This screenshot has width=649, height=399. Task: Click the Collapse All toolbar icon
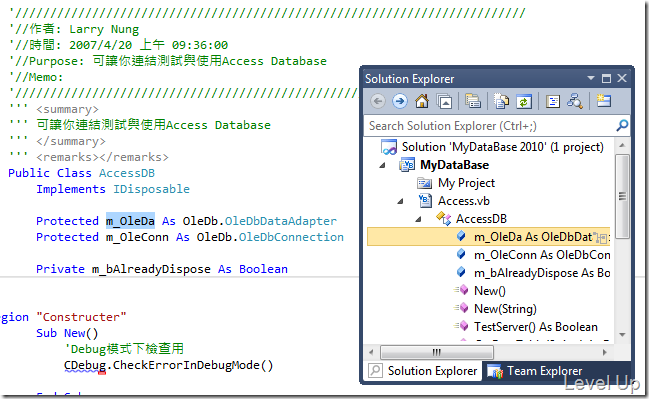[x=445, y=101]
